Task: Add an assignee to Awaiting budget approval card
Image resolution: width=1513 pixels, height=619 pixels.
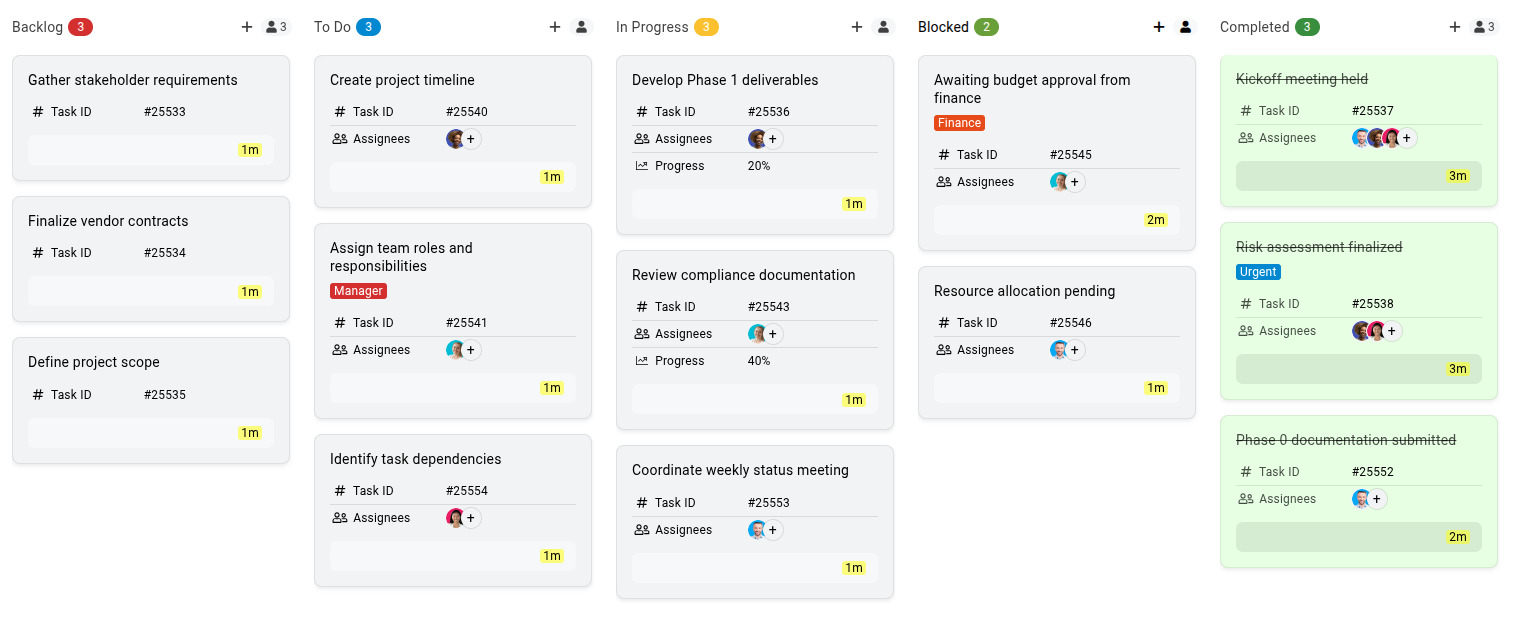Action: [x=1074, y=182]
